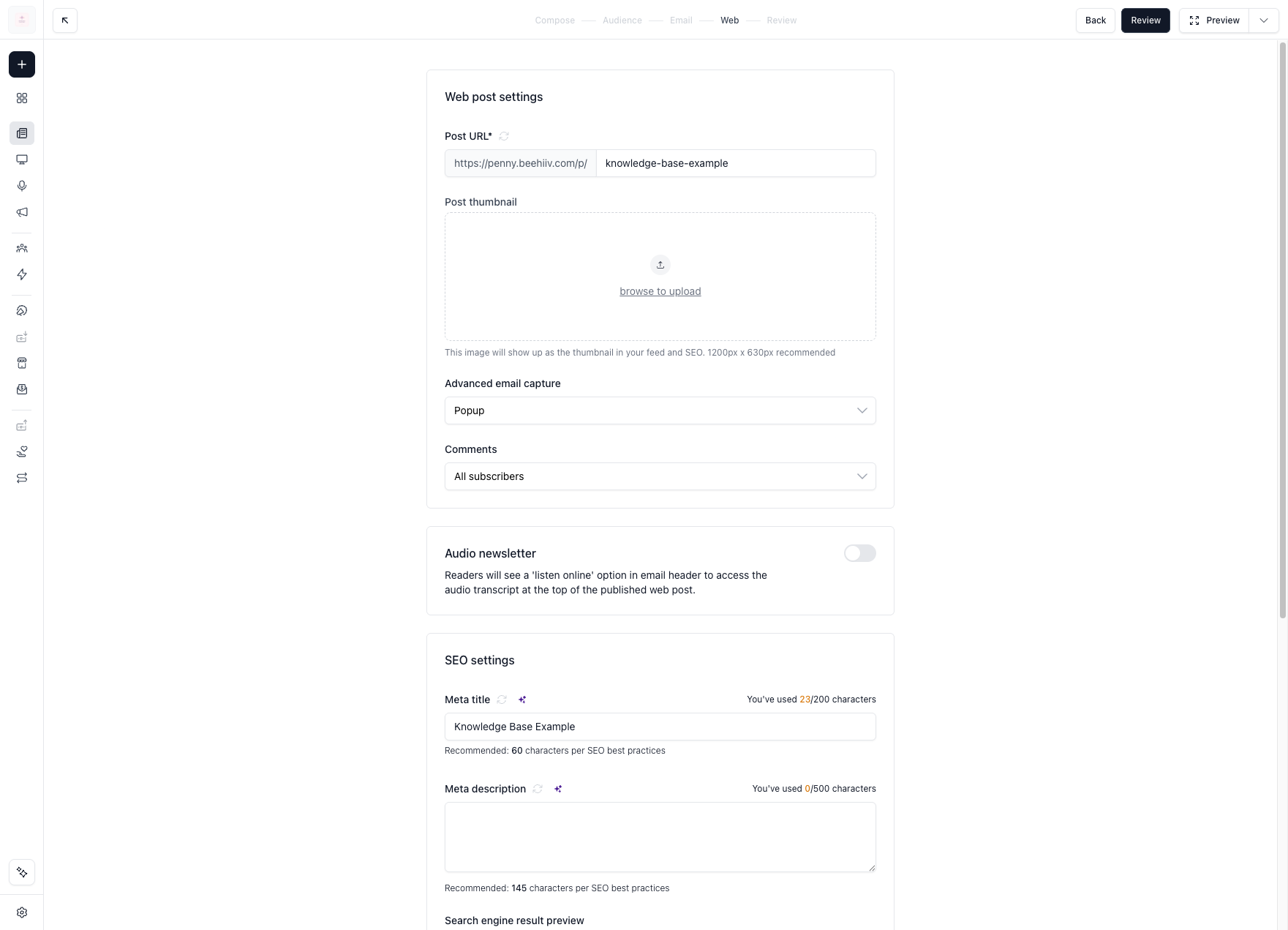The height and width of the screenshot is (930, 1288).
Task: Click the plus create button in sidebar
Action: tap(22, 64)
